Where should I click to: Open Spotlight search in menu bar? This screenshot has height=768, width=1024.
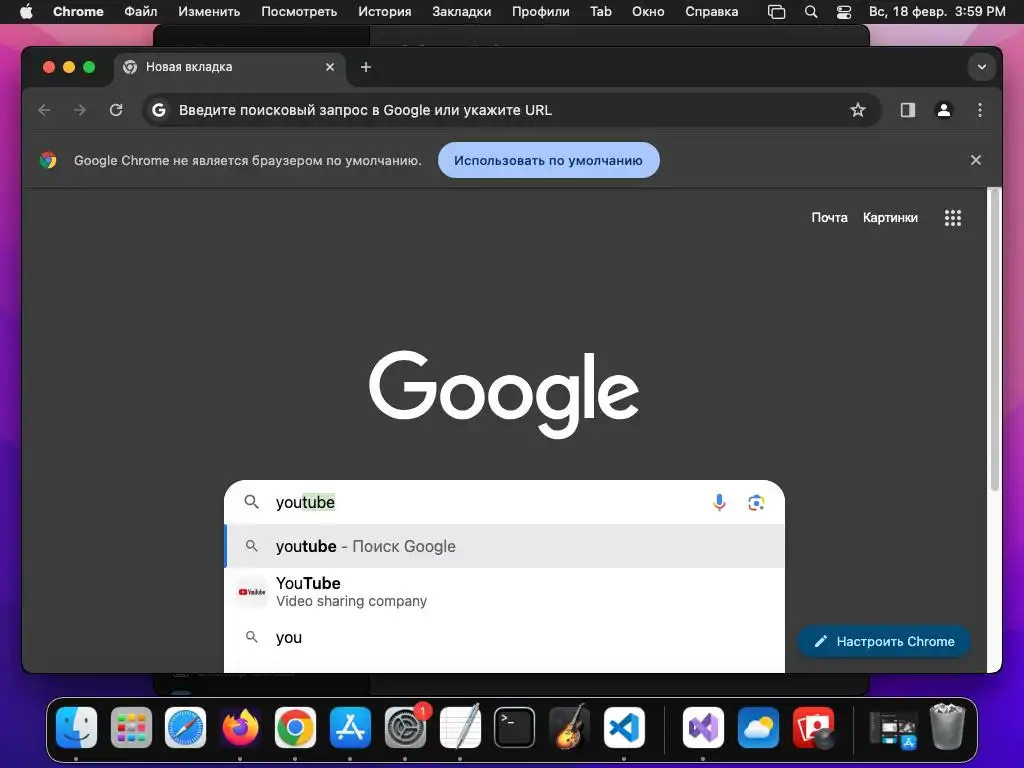[810, 12]
